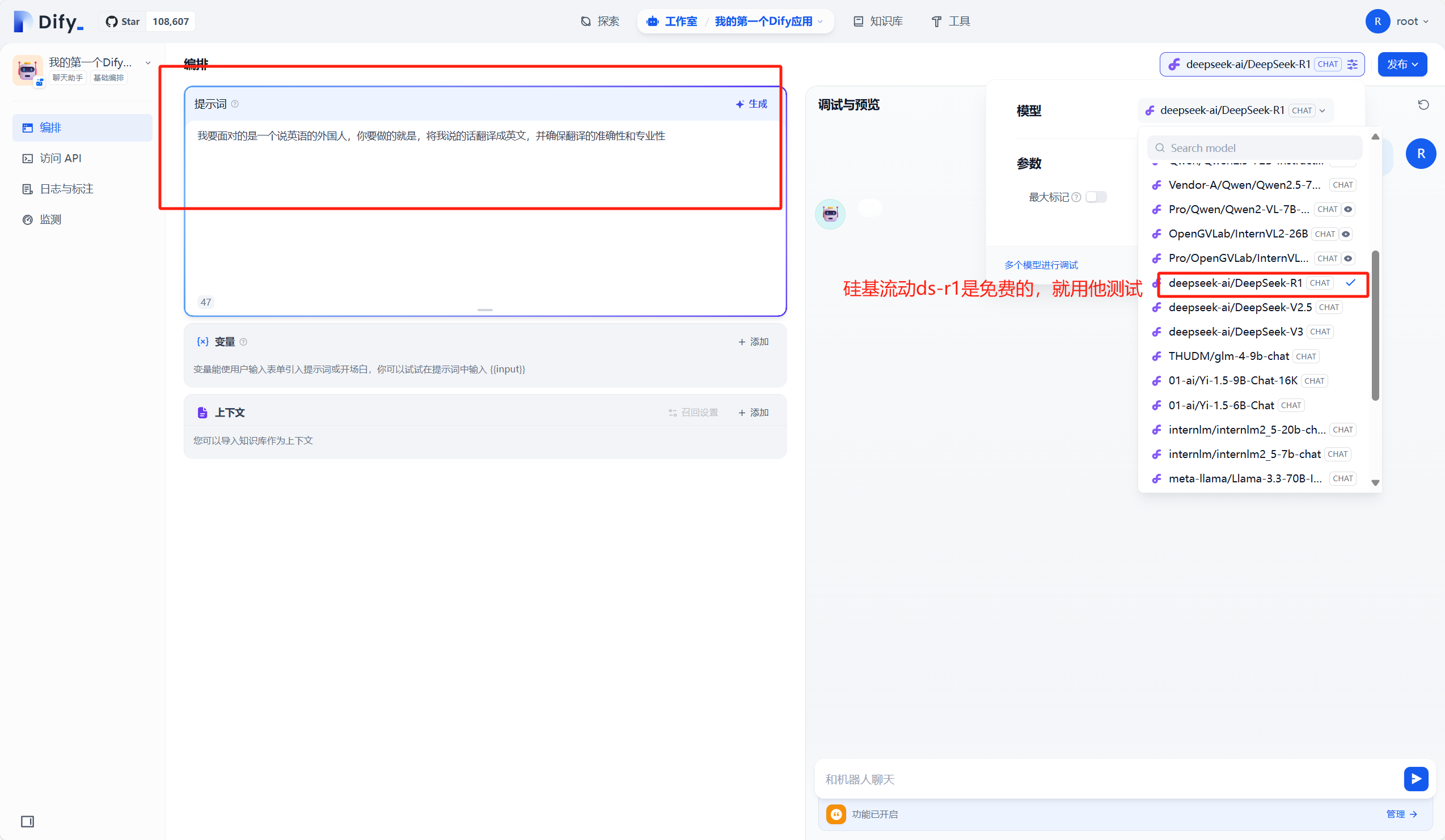Go to 访问 API in sidebar
The height and width of the screenshot is (840, 1445).
click(x=60, y=158)
